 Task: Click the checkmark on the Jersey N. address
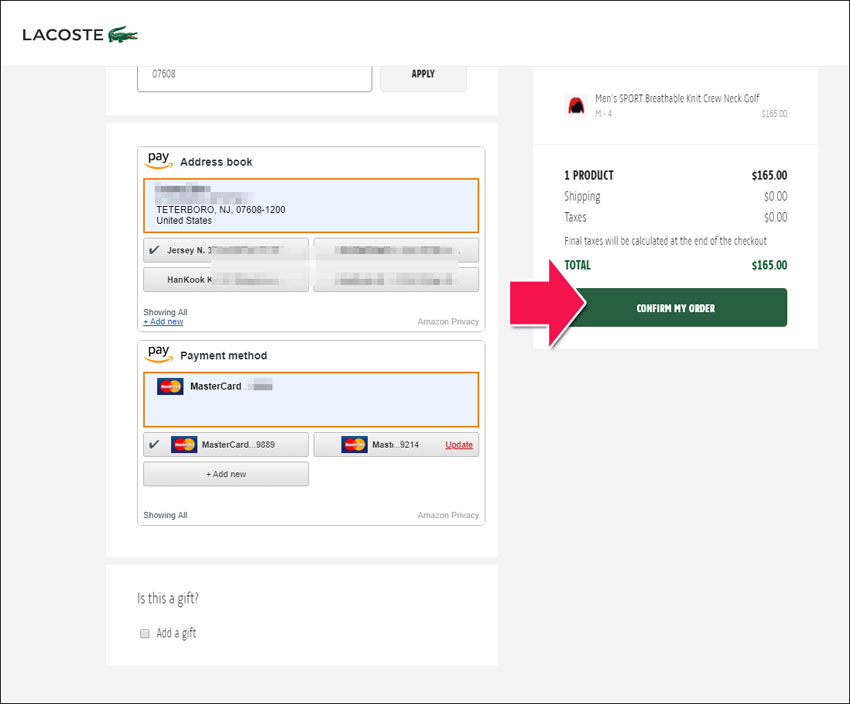pyautogui.click(x=154, y=250)
